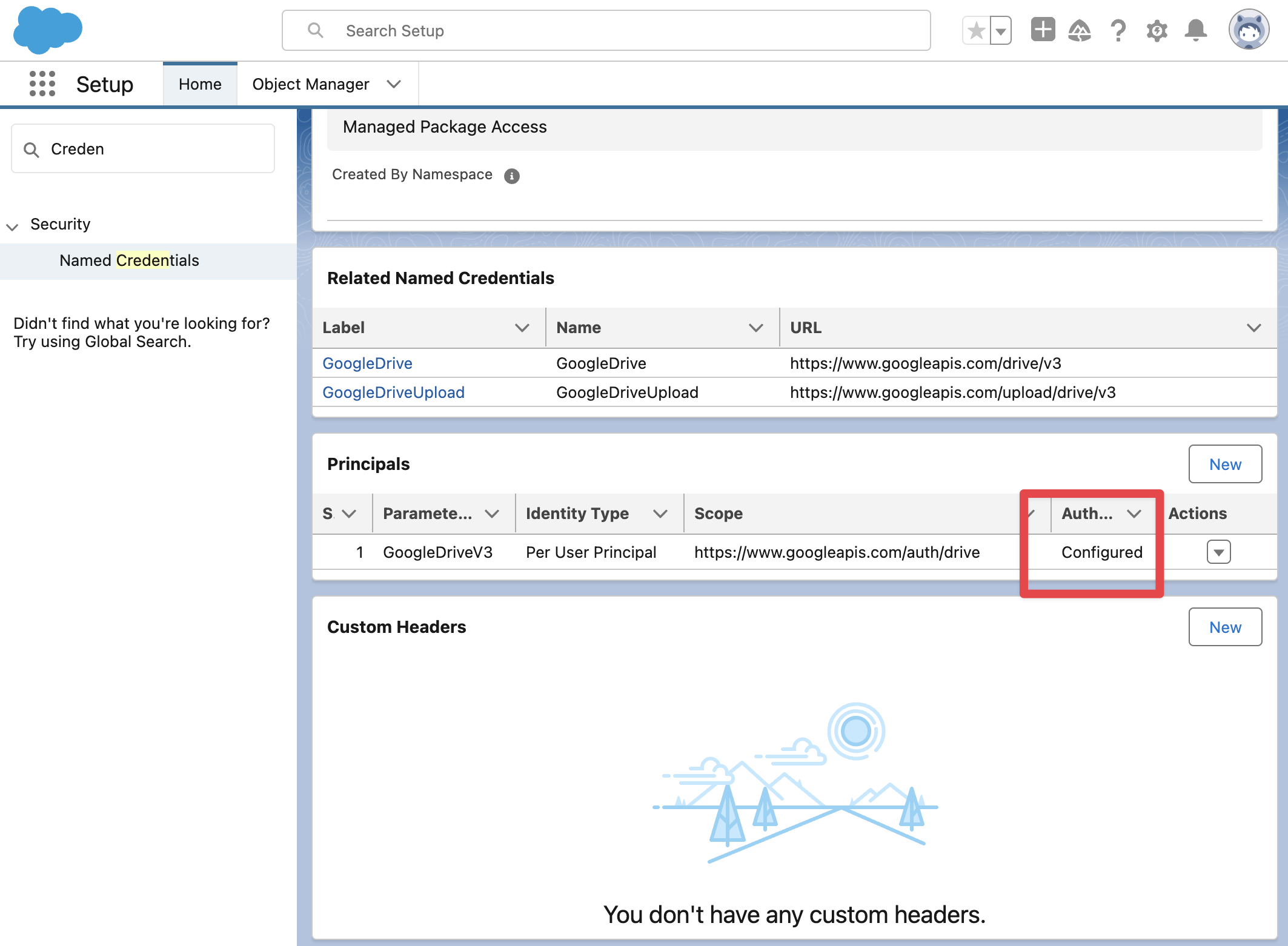
Task: Open the notifications bell
Action: point(1195,30)
